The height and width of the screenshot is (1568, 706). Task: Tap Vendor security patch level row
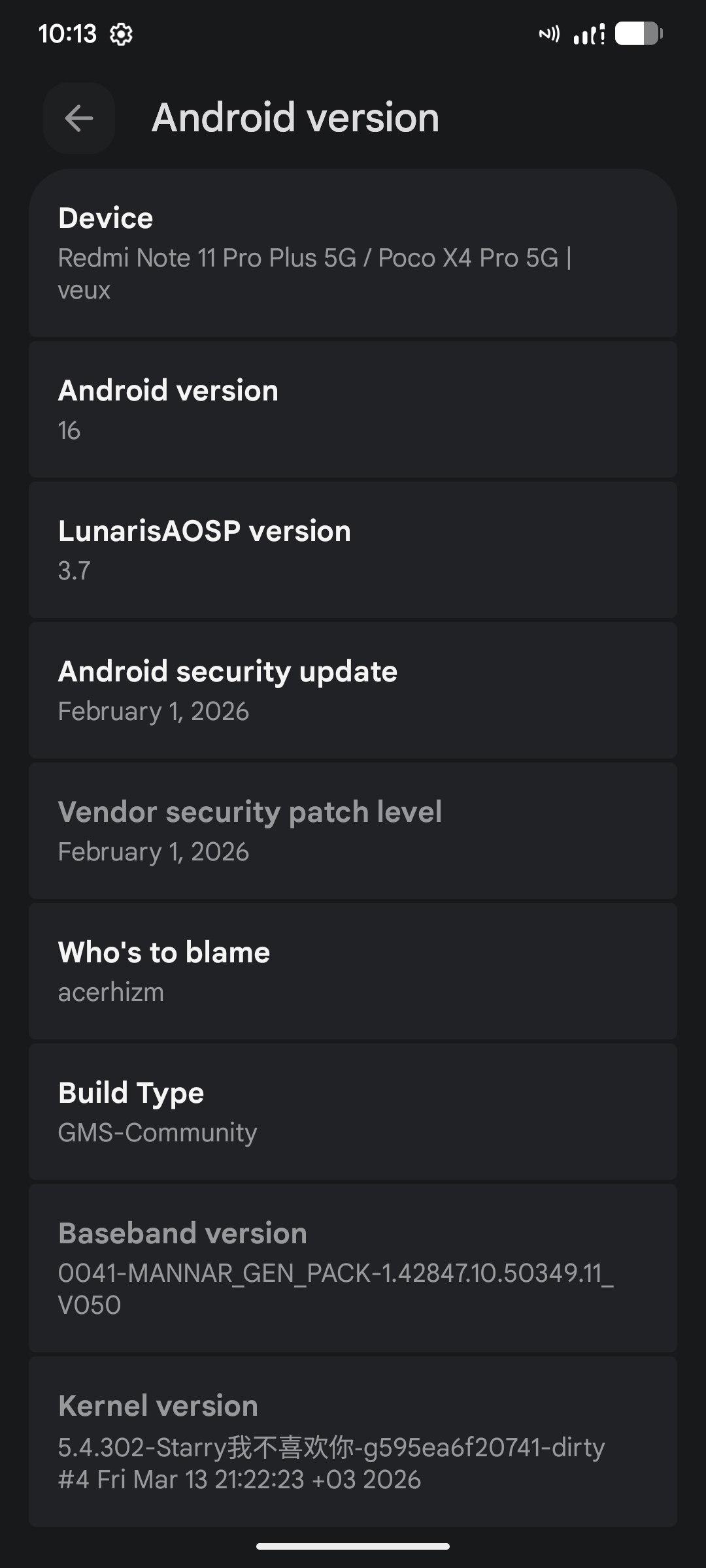point(353,831)
